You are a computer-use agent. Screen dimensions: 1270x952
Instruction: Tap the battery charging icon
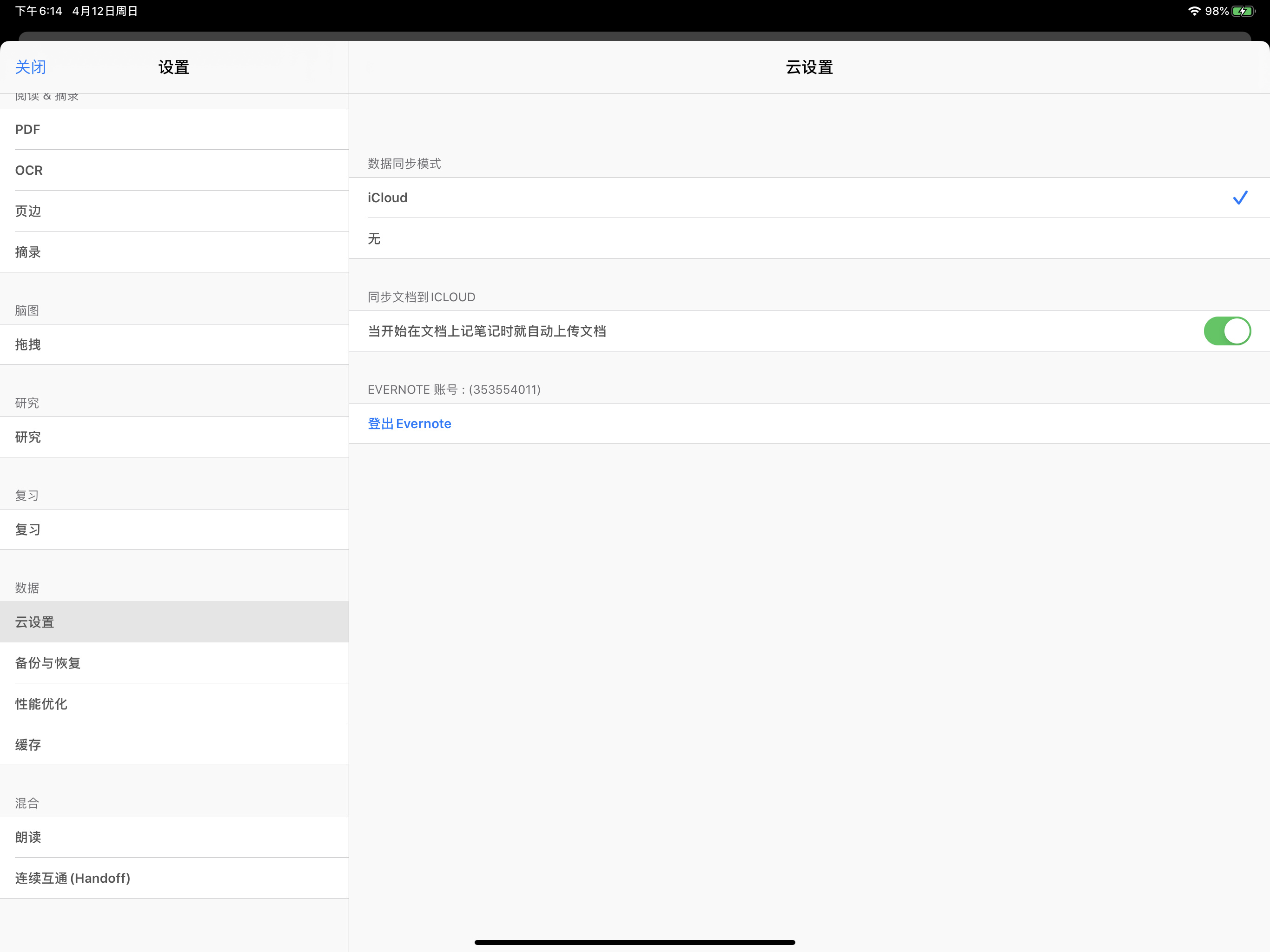(1244, 11)
